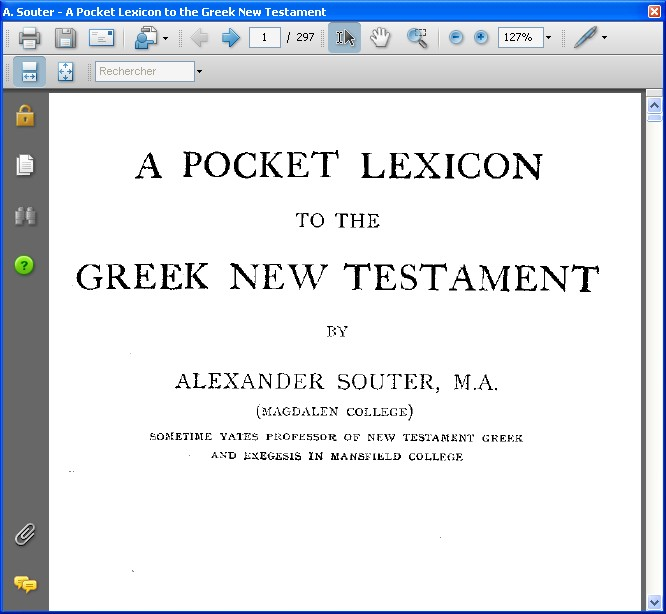Open the green Help question-mark panel

[x=24, y=265]
